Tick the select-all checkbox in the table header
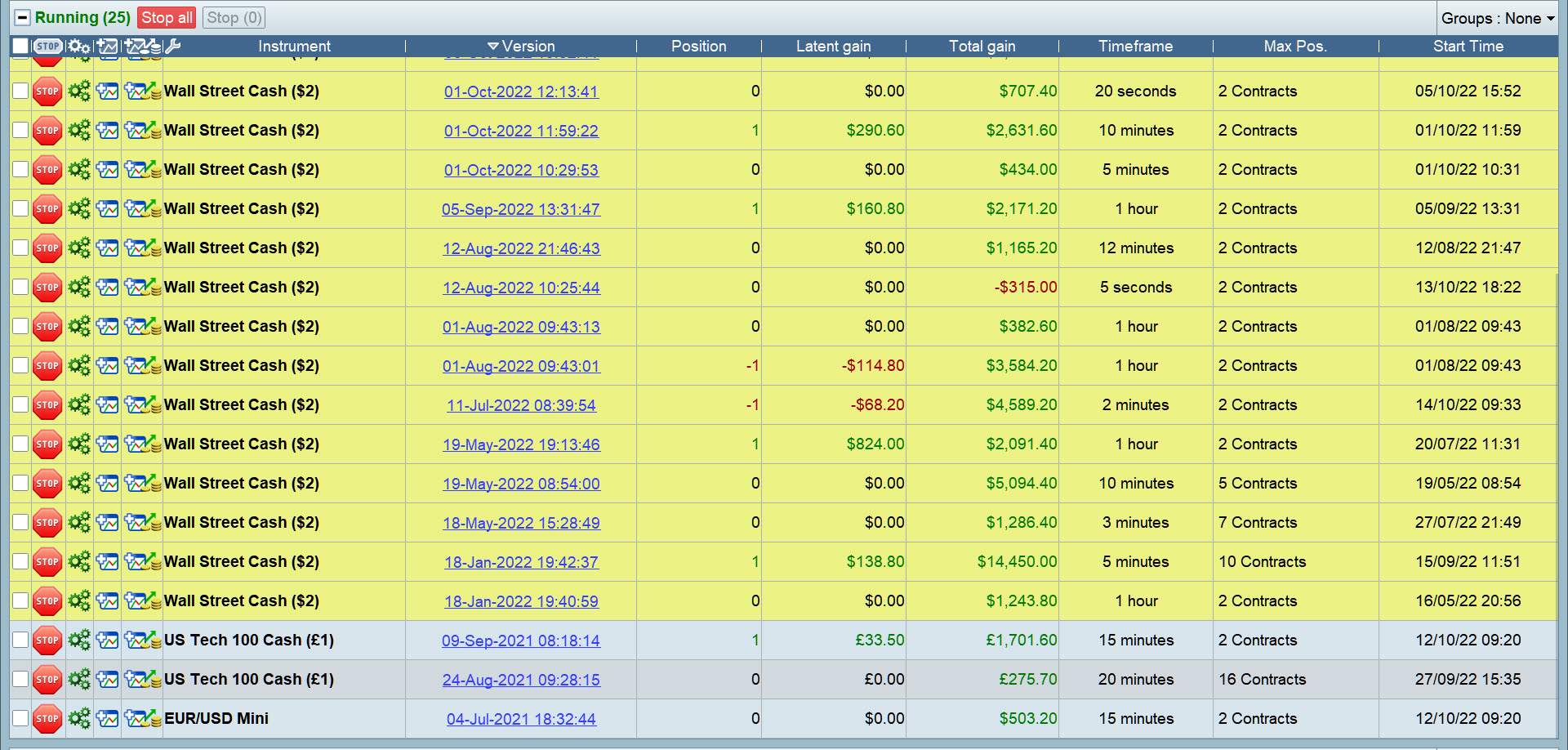 click(20, 46)
